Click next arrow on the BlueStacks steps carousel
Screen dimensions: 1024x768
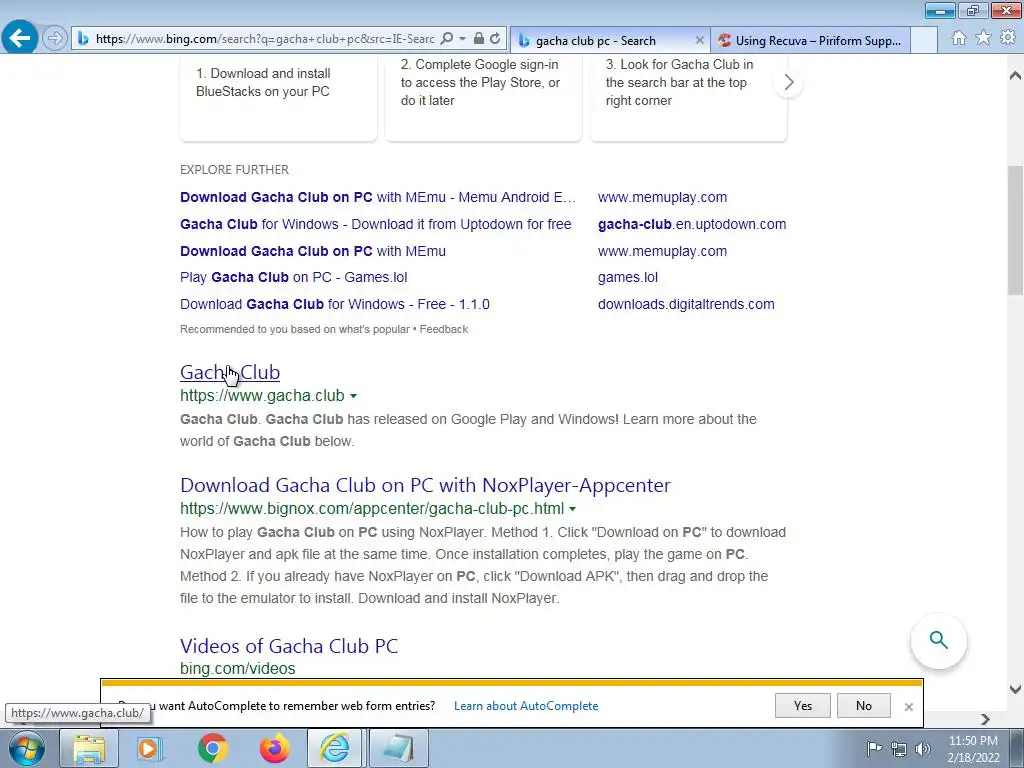pos(788,82)
